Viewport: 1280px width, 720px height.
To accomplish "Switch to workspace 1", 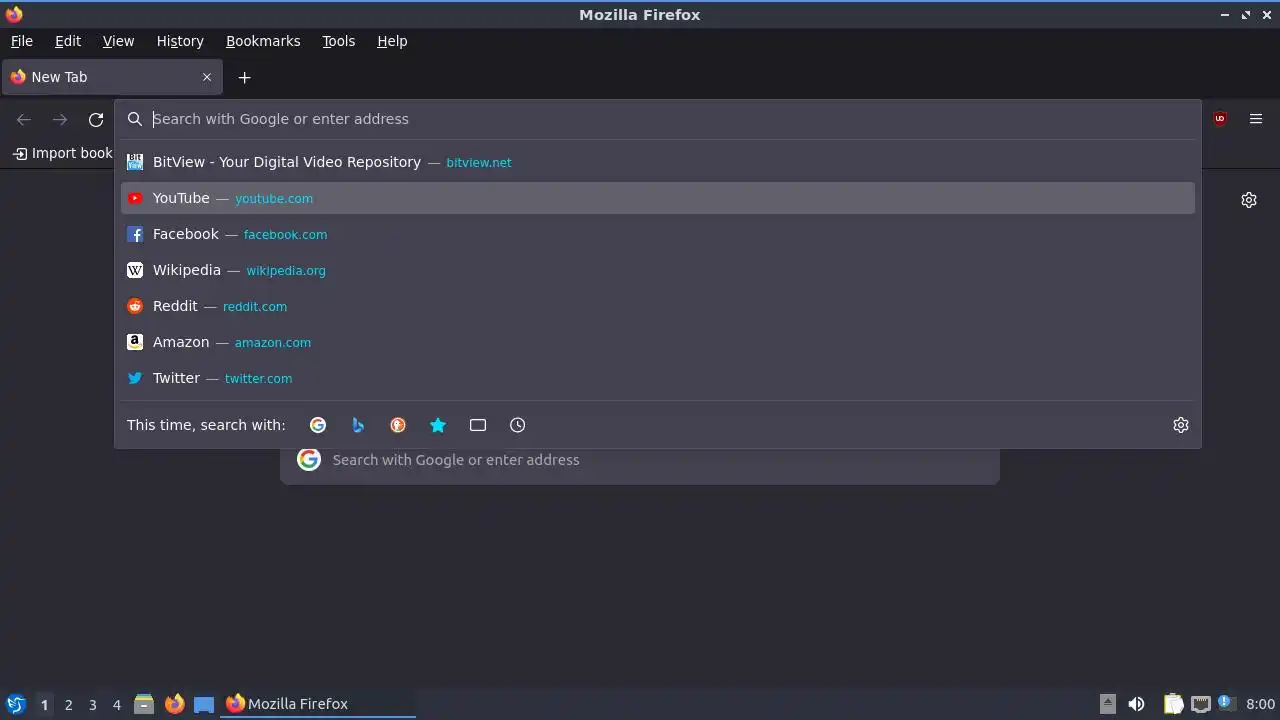I will point(44,705).
